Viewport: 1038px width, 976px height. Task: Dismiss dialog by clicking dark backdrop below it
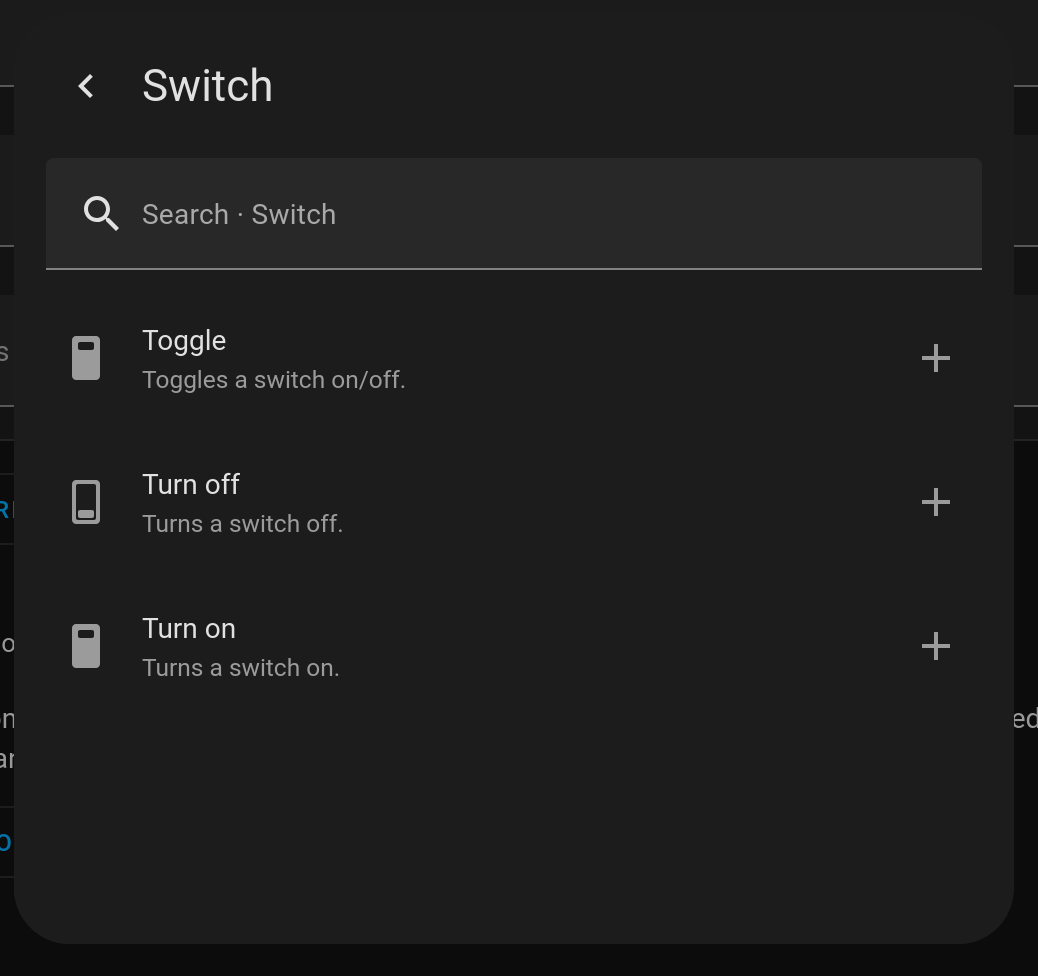519,961
